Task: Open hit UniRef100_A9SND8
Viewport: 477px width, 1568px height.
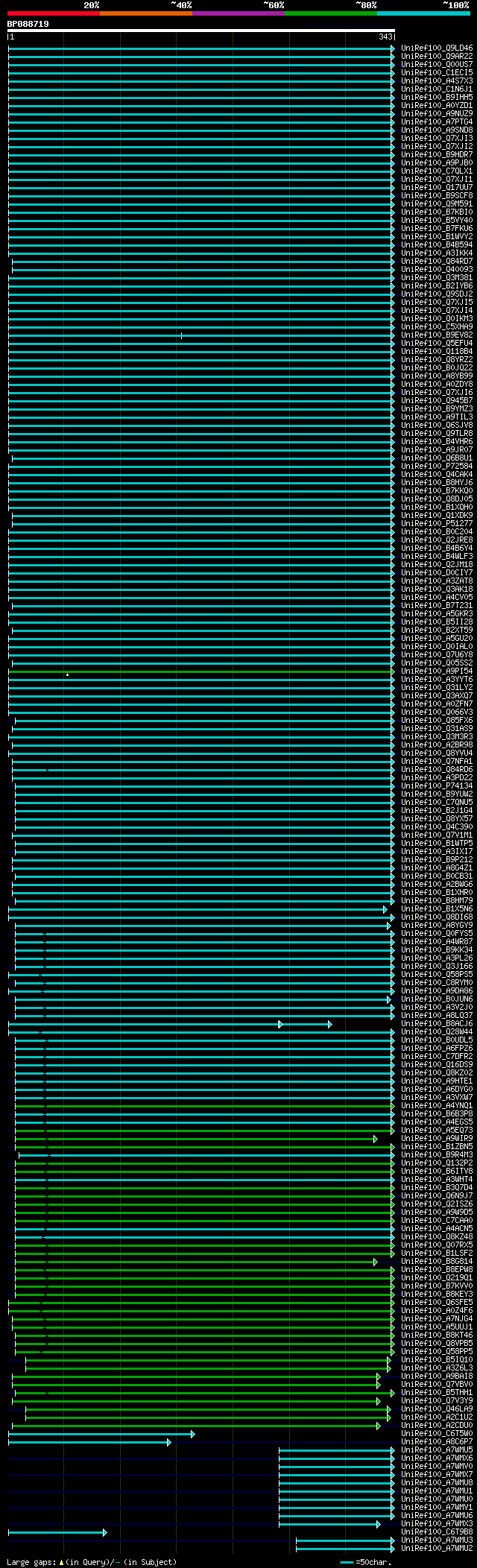Action: (437, 130)
